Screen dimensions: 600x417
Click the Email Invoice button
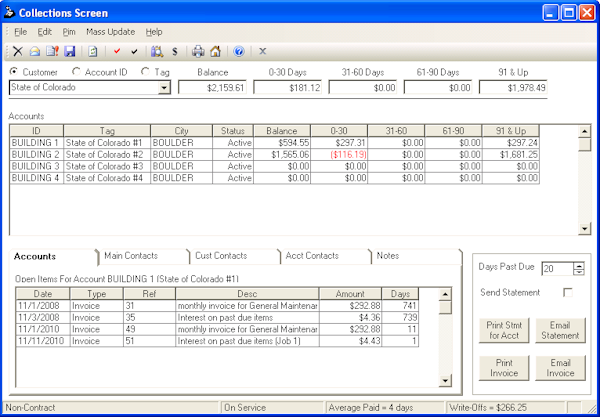(x=560, y=368)
